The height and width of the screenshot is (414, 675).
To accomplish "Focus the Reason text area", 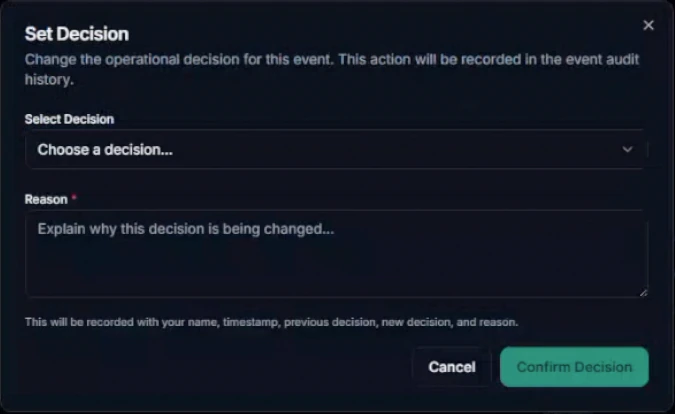I will [x=336, y=254].
